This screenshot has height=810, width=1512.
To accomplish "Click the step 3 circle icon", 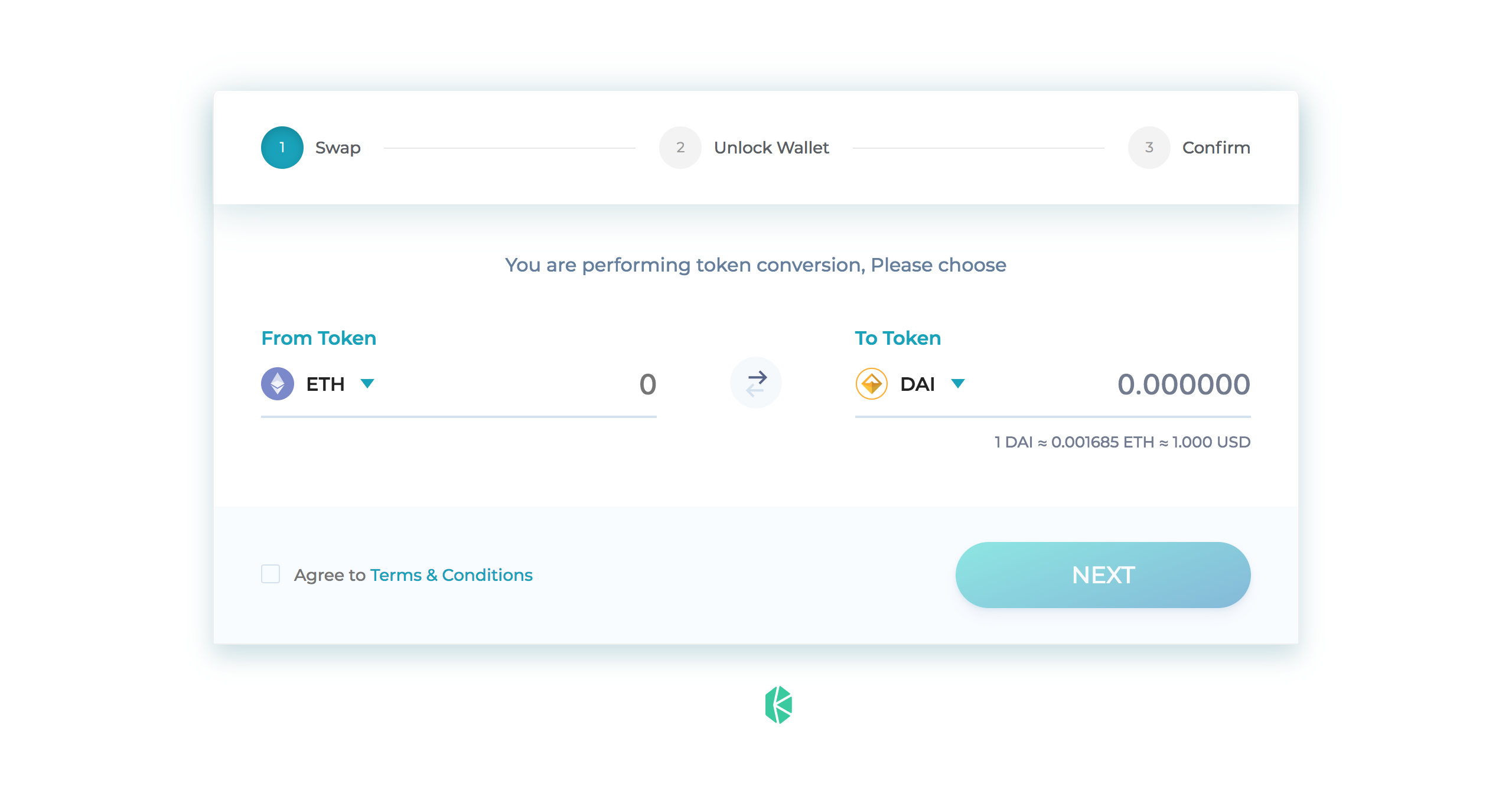I will coord(1149,148).
